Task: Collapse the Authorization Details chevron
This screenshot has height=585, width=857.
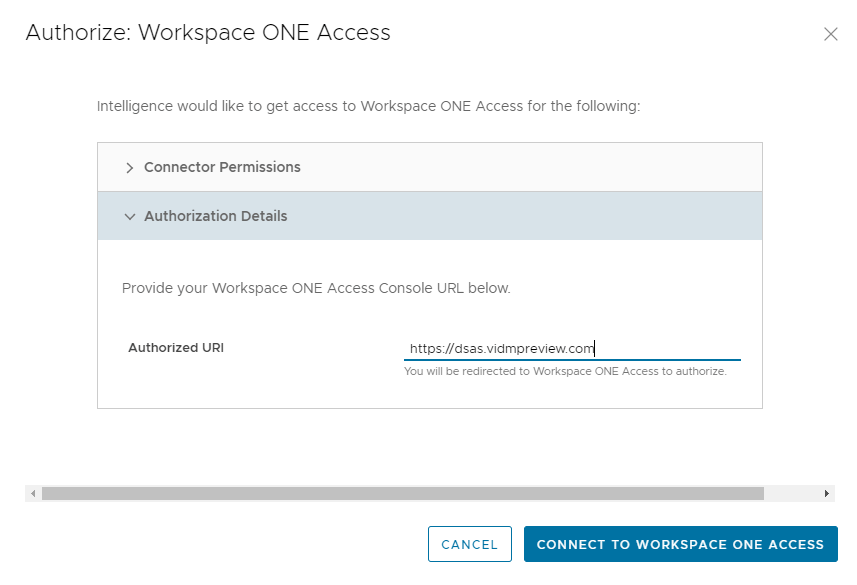Action: click(x=129, y=216)
